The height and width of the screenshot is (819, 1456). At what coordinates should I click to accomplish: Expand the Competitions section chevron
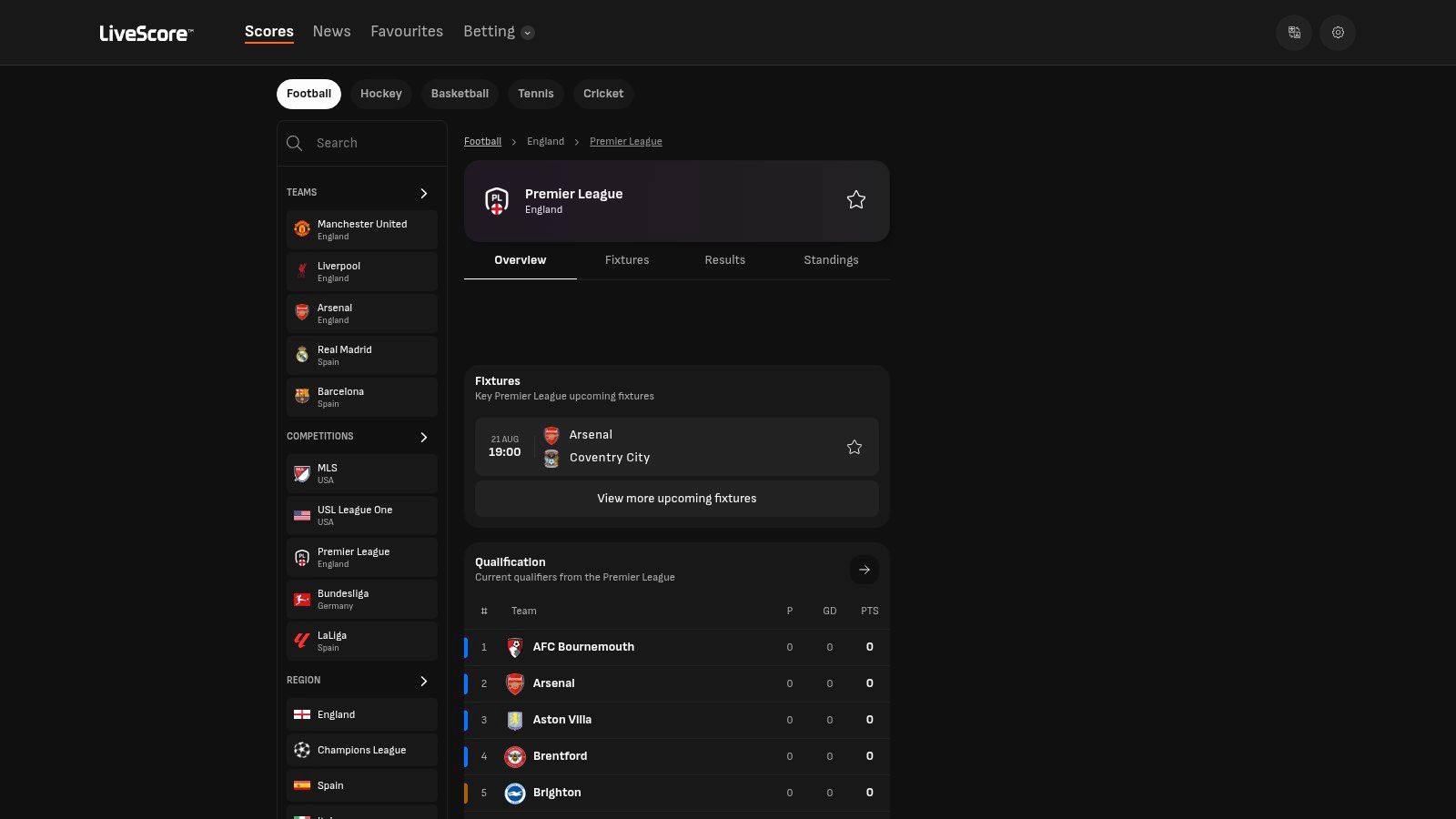tap(424, 437)
